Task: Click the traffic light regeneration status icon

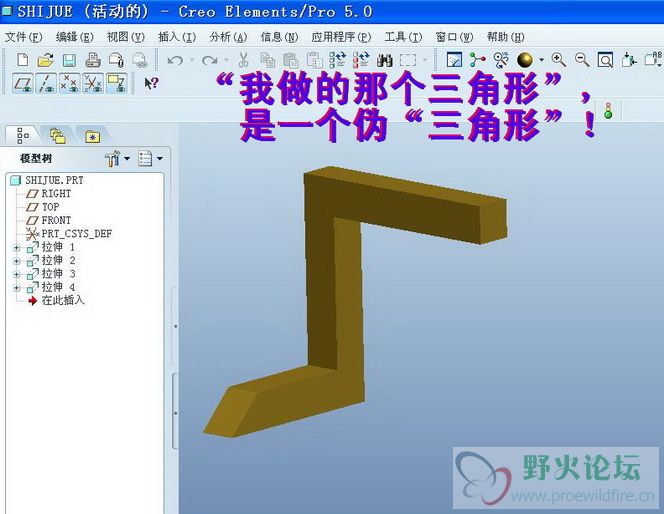Action: (608, 111)
